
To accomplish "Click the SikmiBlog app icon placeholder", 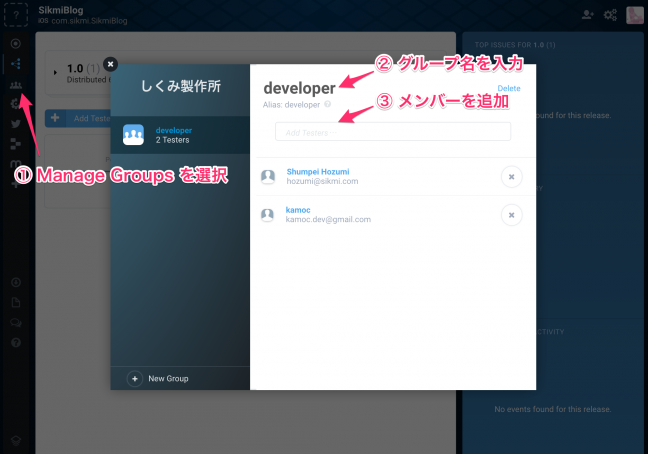I will click(x=14, y=14).
